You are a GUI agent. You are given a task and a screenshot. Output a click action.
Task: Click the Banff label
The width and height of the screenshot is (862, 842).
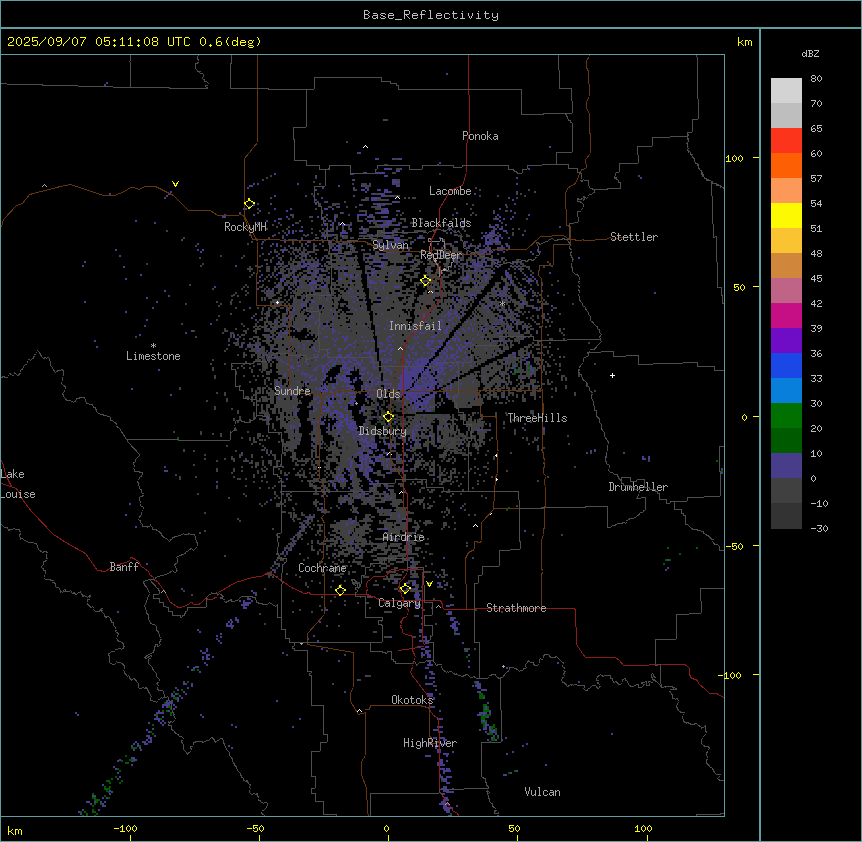(124, 567)
